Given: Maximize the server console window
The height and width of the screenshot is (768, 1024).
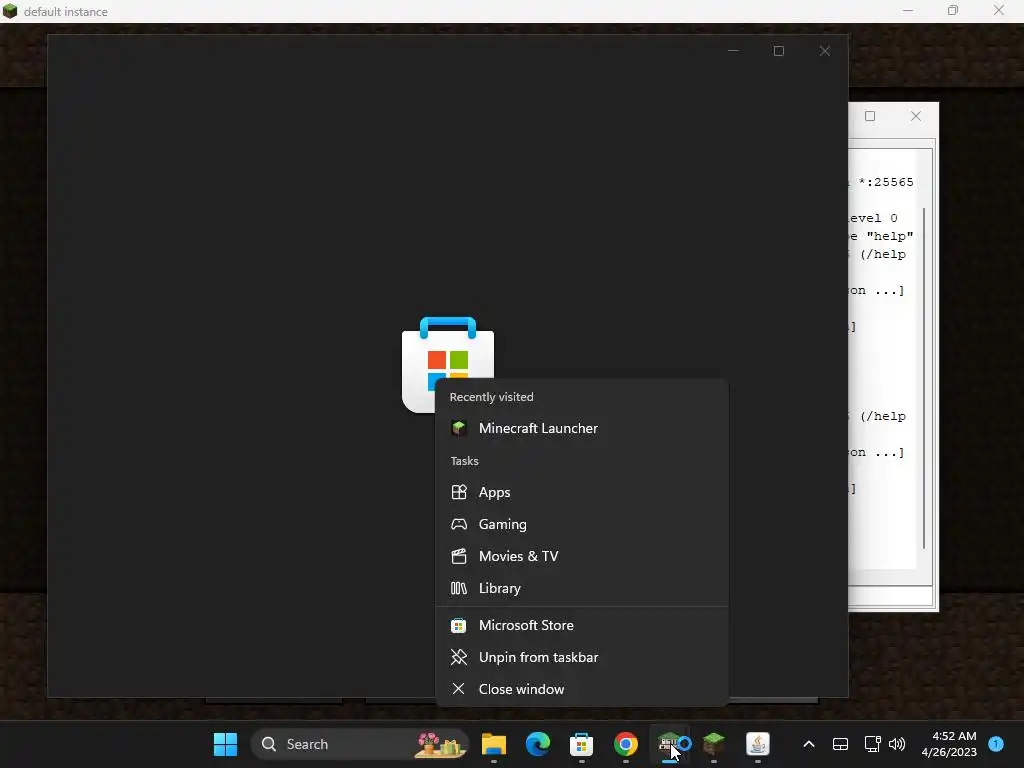Looking at the screenshot, I should pyautogui.click(x=870, y=116).
